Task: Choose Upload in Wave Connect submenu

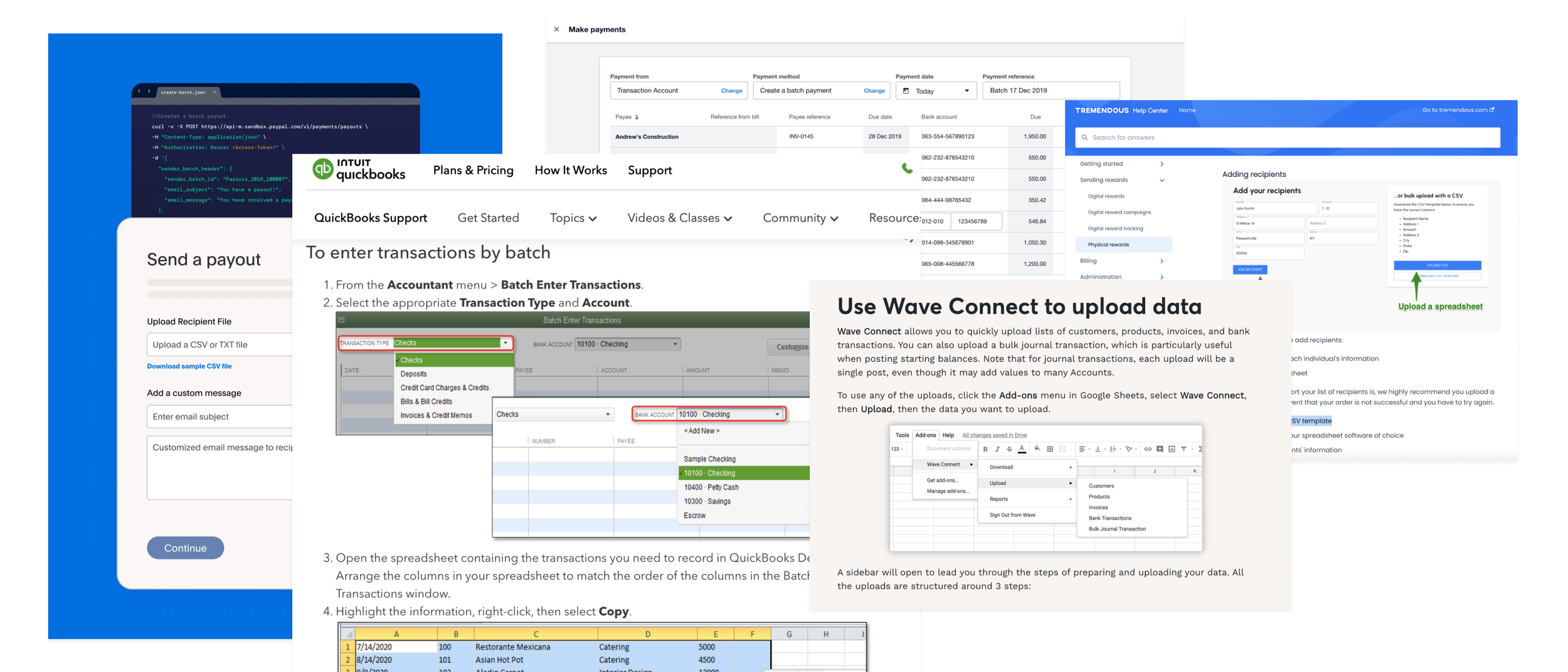Action: (x=1027, y=483)
